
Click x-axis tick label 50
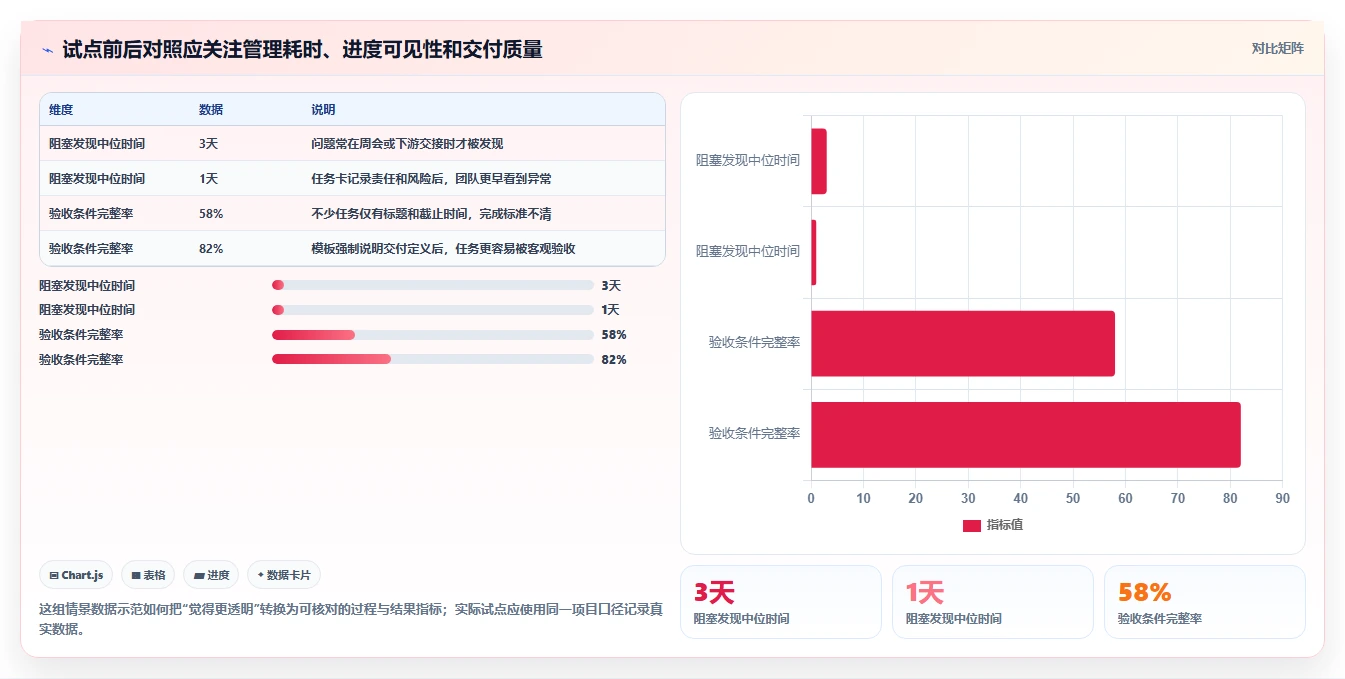pos(1073,498)
